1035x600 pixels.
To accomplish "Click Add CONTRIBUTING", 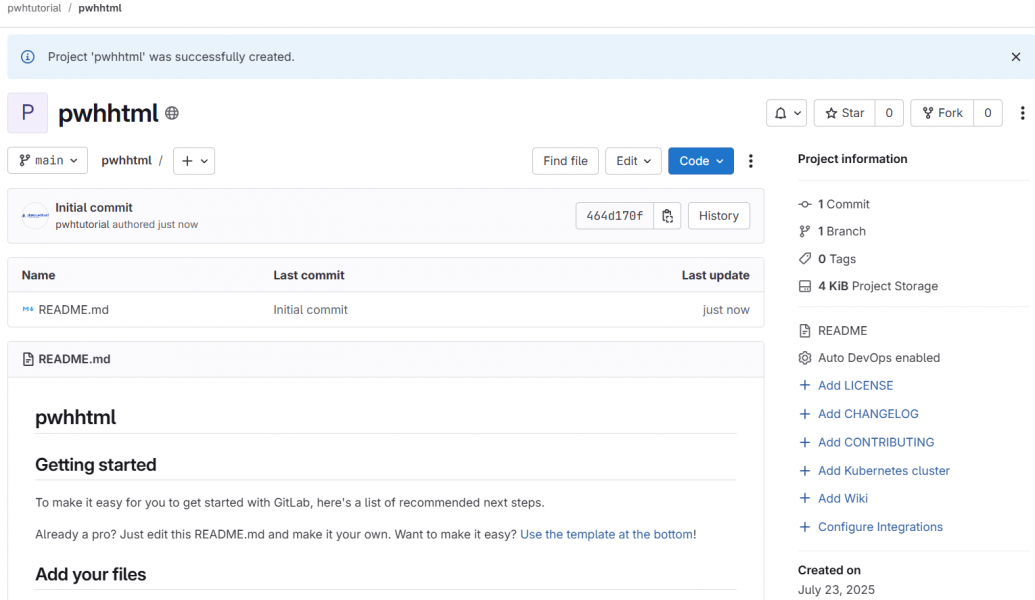I will [x=876, y=442].
